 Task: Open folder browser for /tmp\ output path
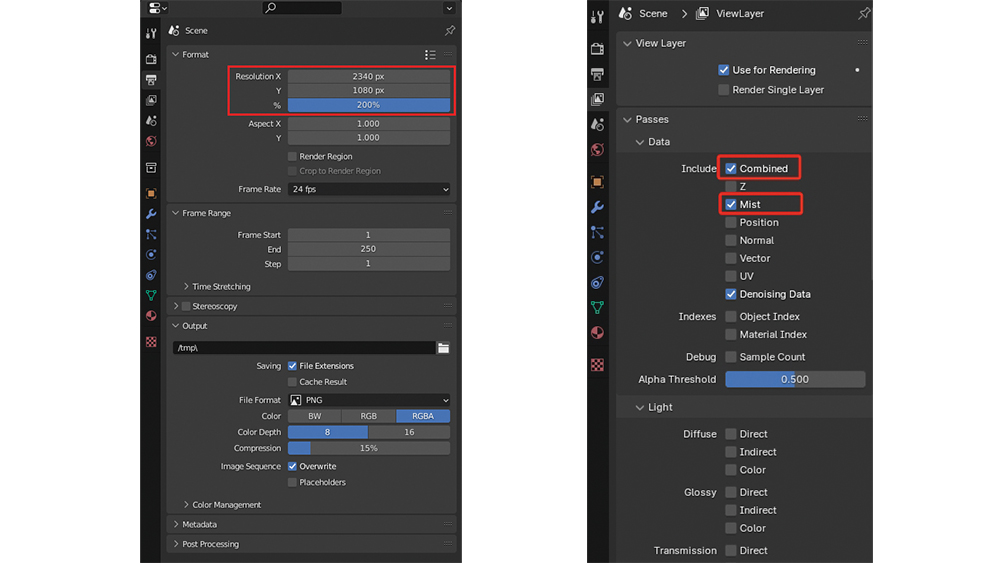[443, 348]
